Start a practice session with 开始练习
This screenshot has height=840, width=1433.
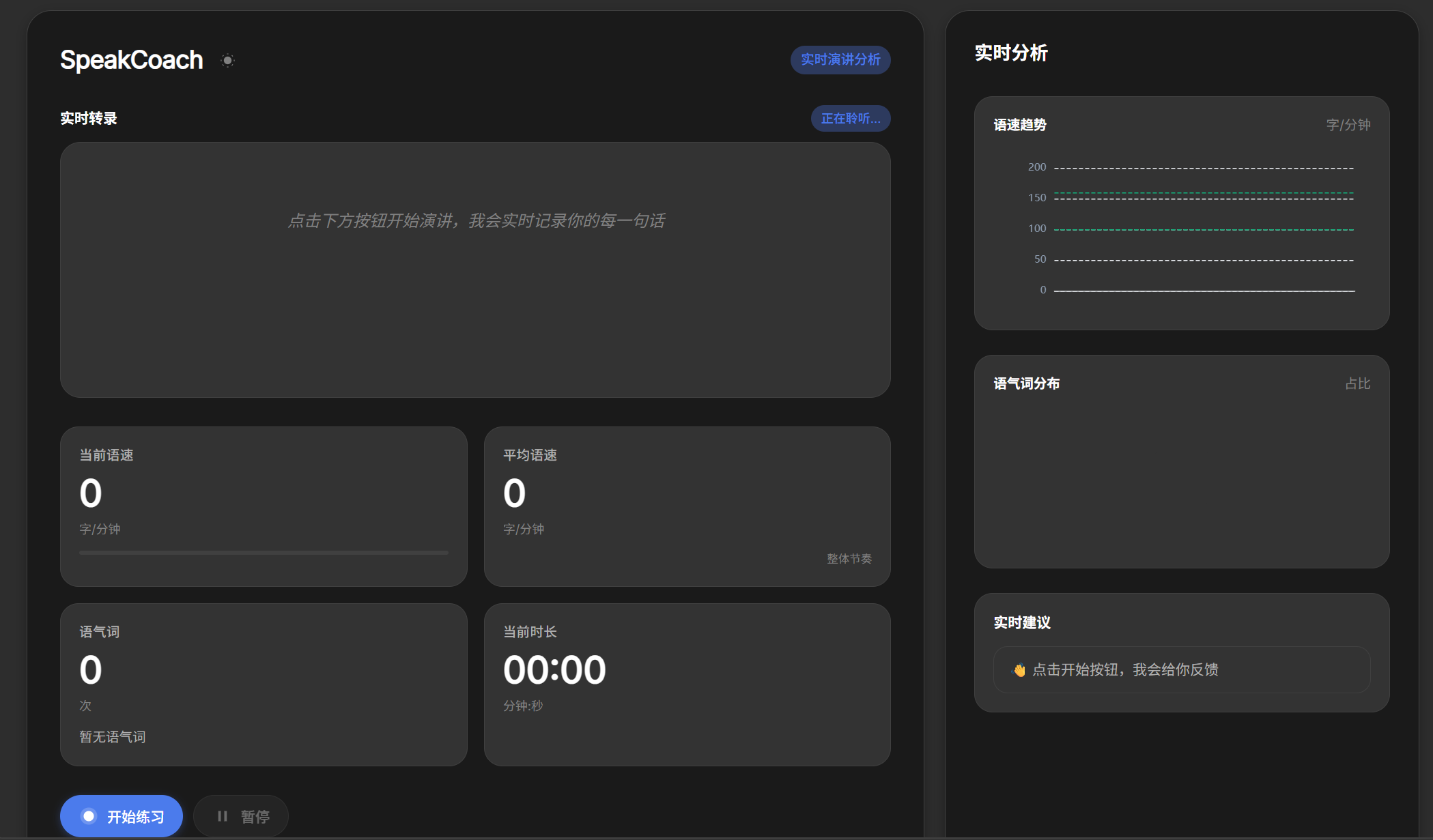[x=122, y=815]
